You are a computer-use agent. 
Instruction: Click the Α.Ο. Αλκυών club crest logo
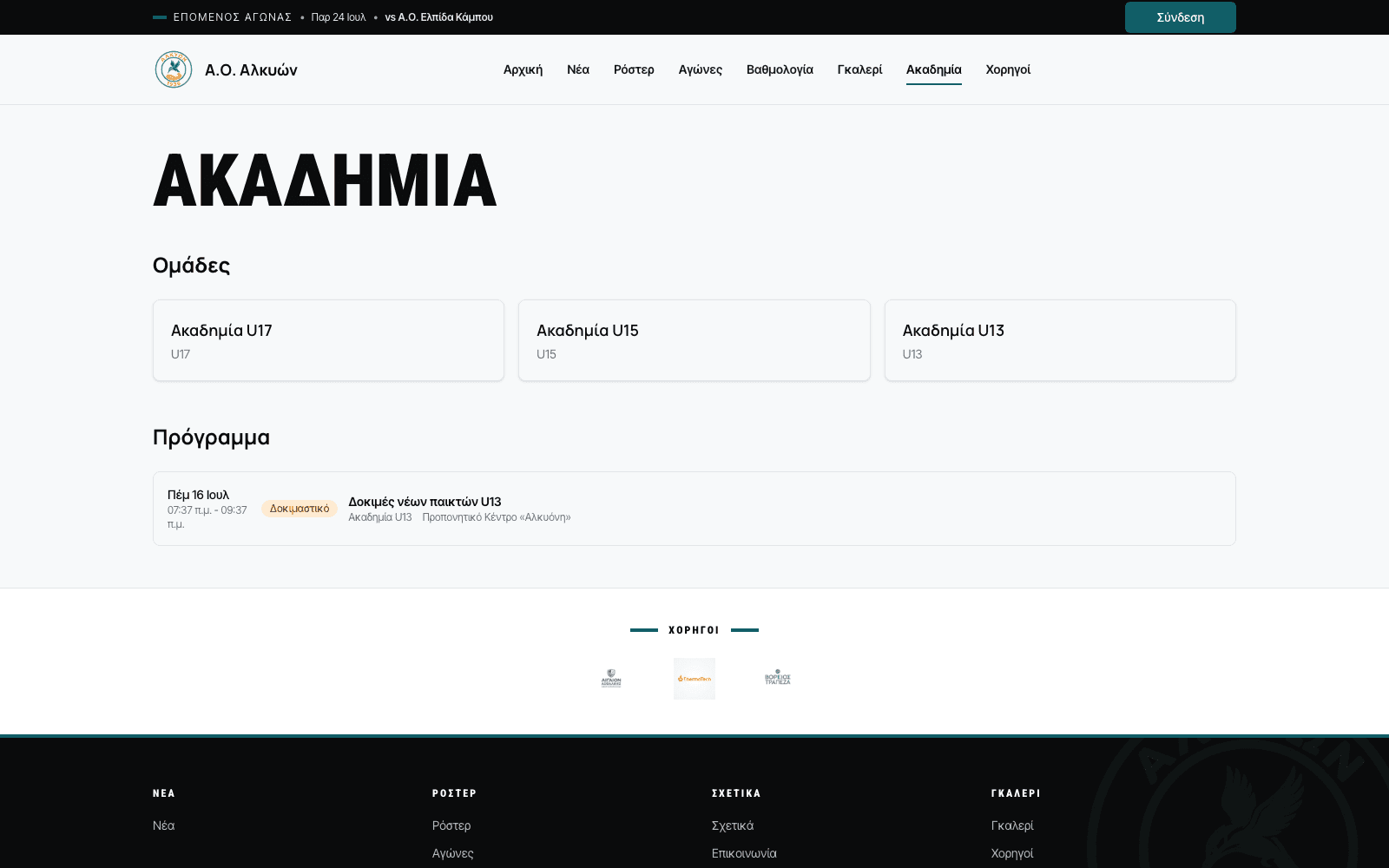point(174,69)
